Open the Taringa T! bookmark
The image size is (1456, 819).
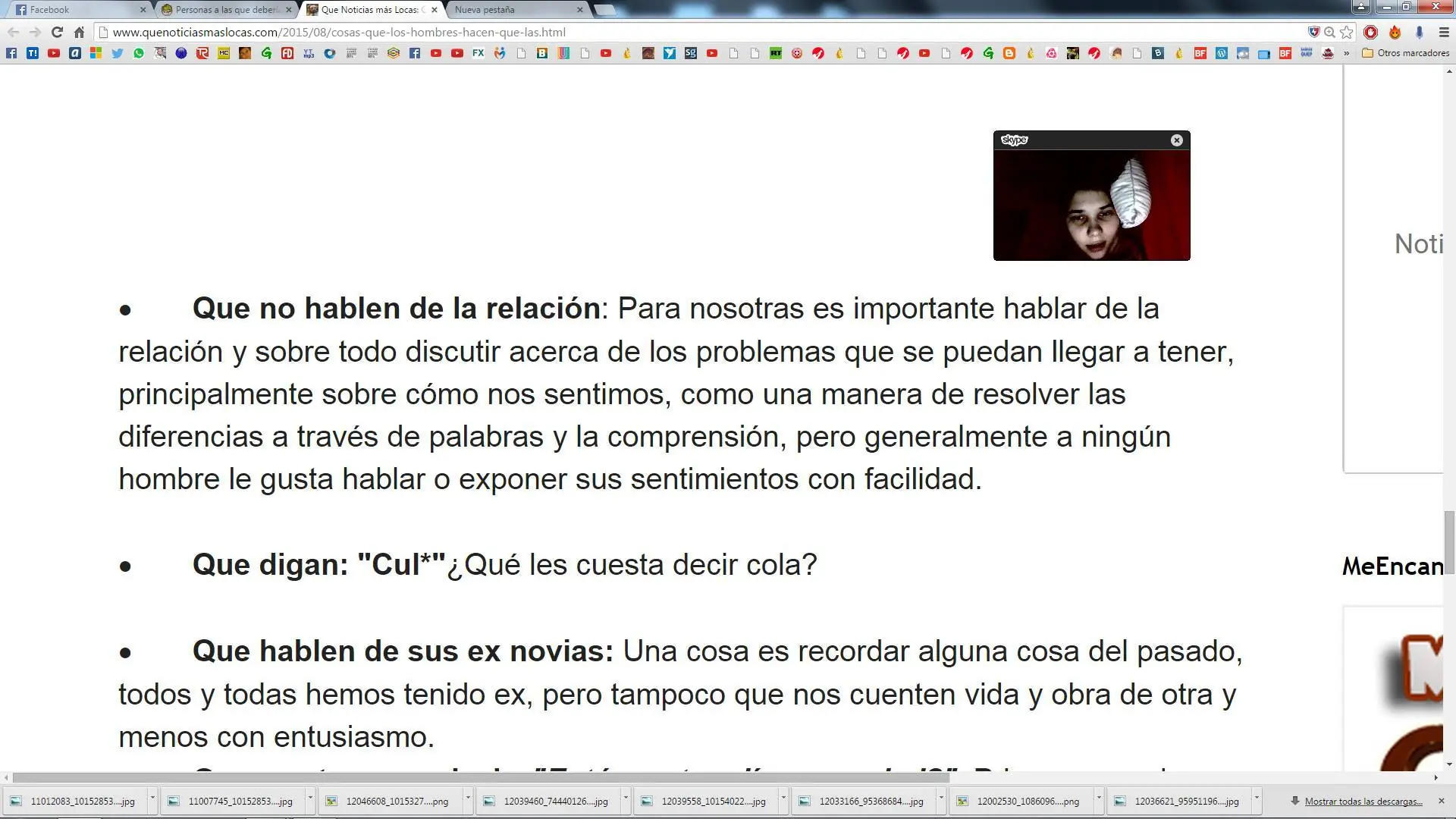click(x=33, y=53)
